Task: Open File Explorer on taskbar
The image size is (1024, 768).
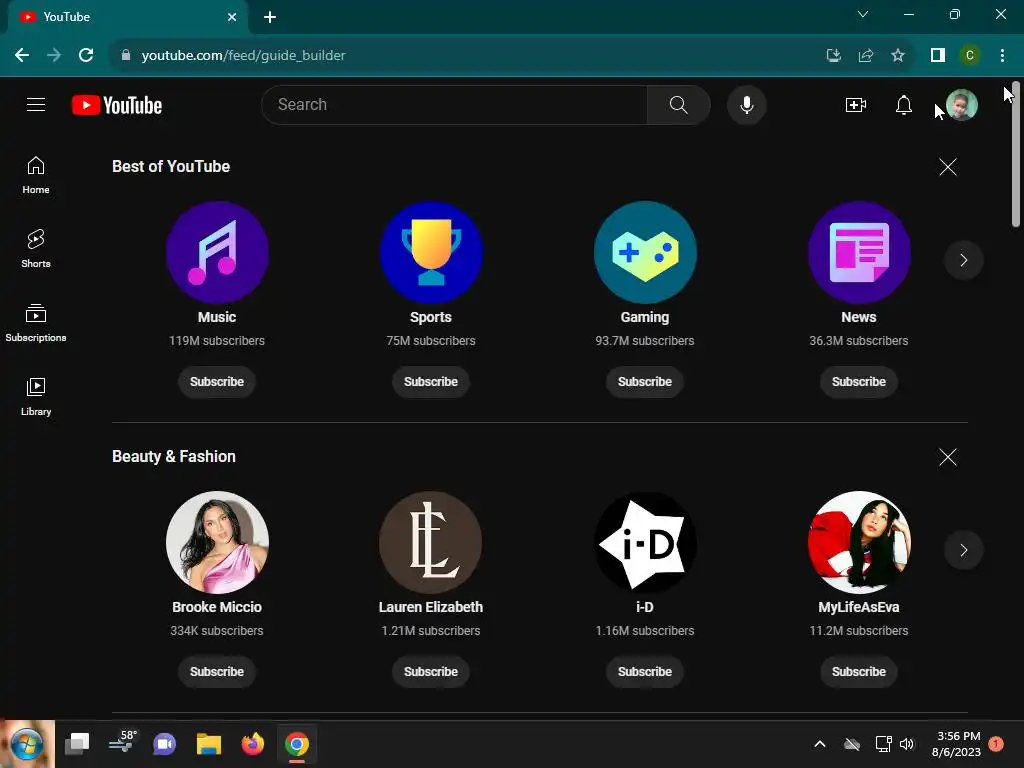Action: (x=209, y=744)
